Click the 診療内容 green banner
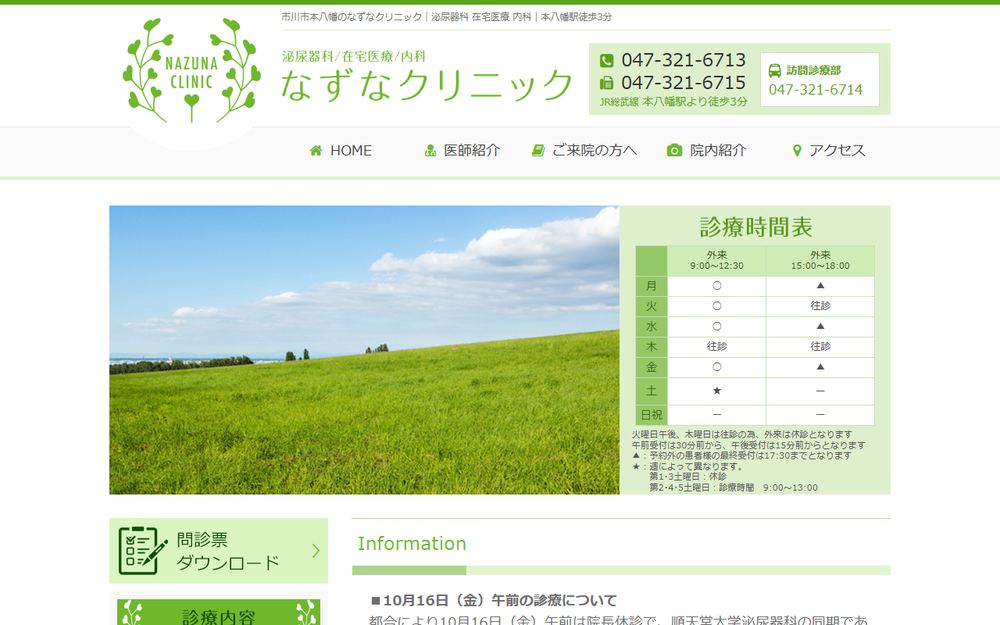1000x625 pixels. (219, 612)
